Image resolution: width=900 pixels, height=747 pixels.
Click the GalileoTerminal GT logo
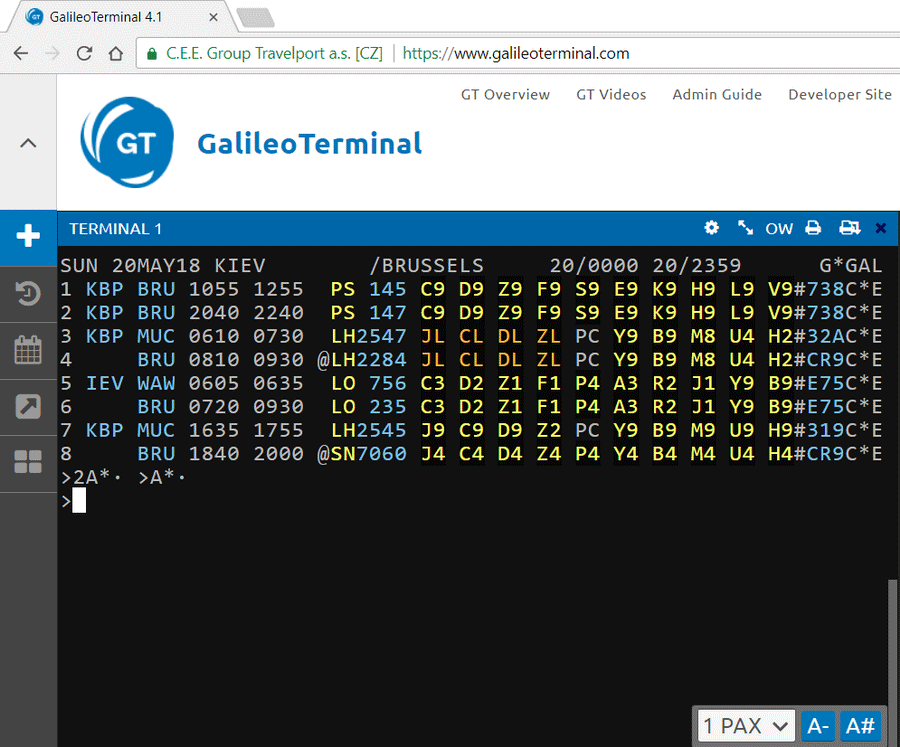tap(127, 142)
